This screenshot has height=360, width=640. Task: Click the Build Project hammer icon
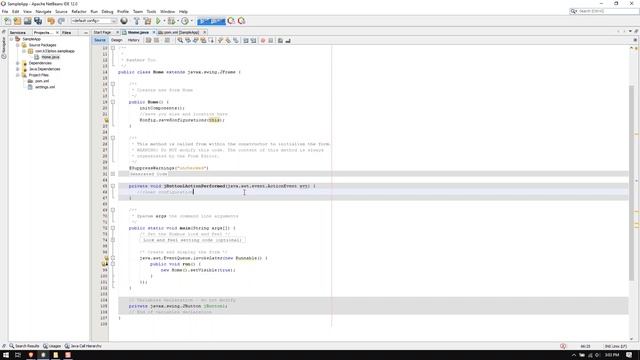137,21
